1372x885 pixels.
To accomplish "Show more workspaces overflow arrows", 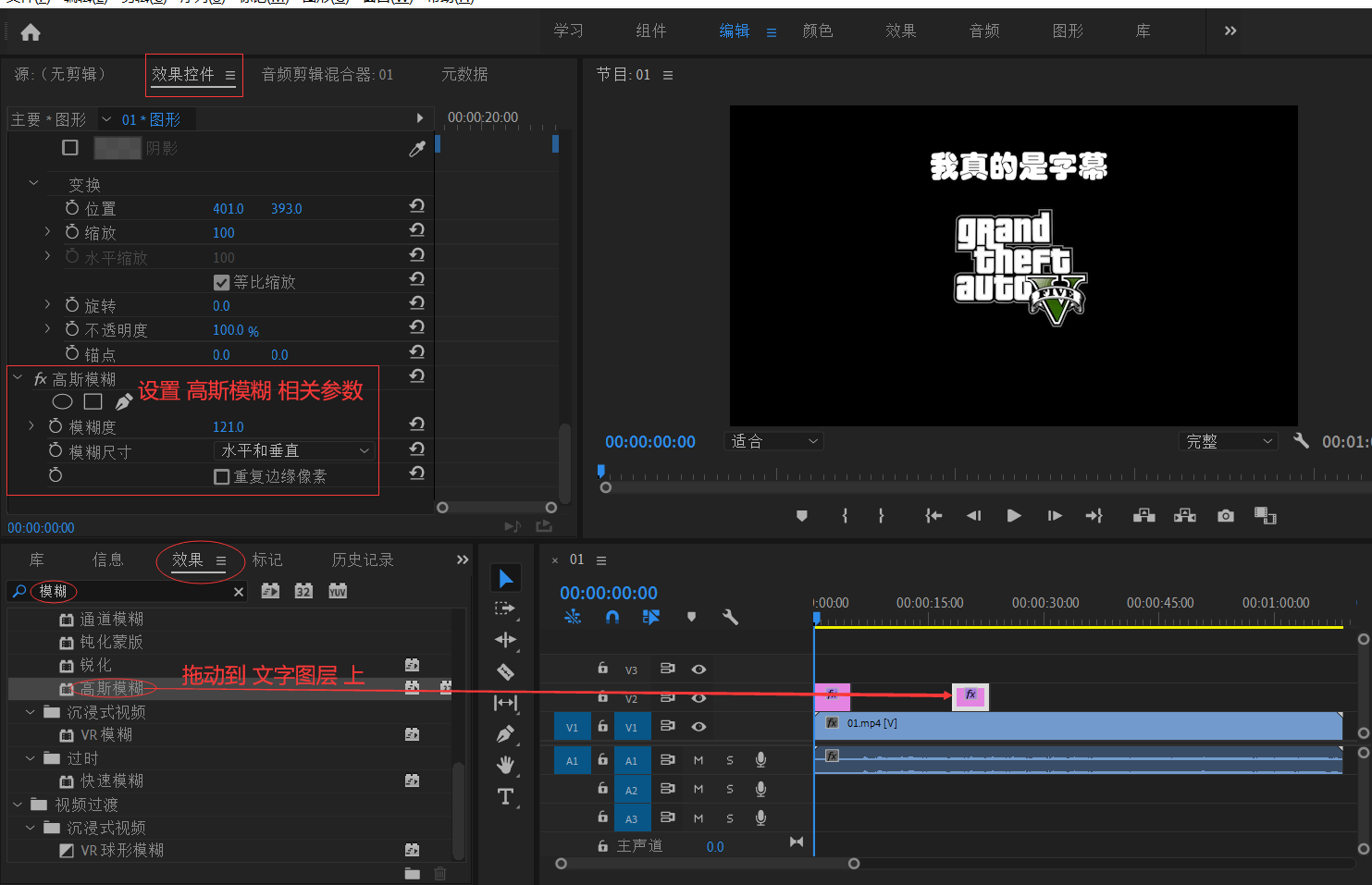I will tap(1230, 31).
